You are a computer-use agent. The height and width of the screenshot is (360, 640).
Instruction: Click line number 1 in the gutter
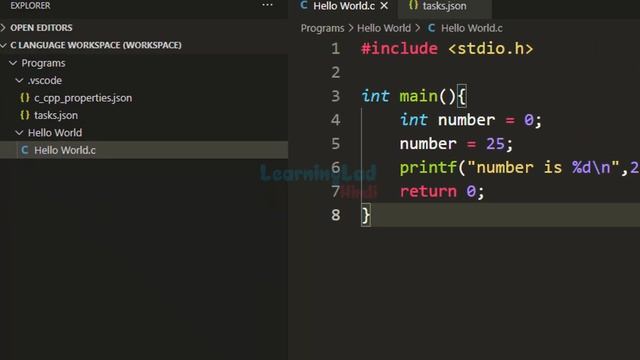point(336,49)
